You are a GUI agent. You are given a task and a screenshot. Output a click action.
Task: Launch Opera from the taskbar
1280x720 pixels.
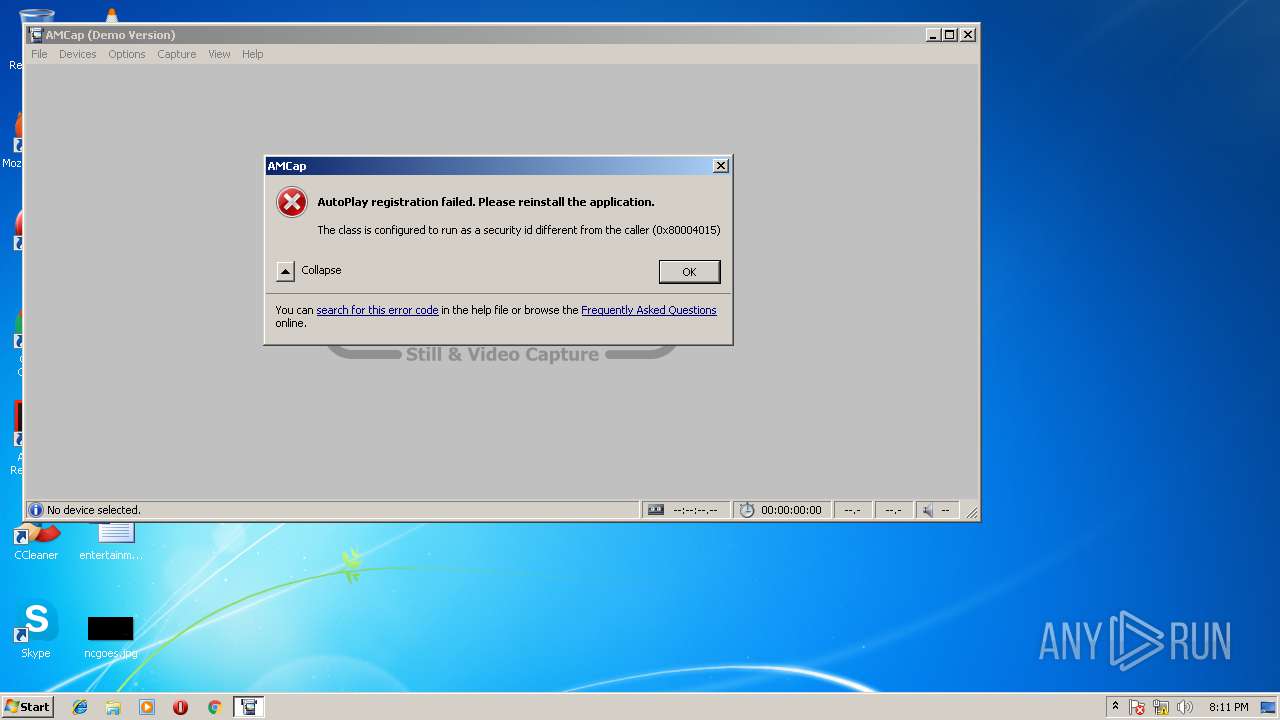click(181, 707)
